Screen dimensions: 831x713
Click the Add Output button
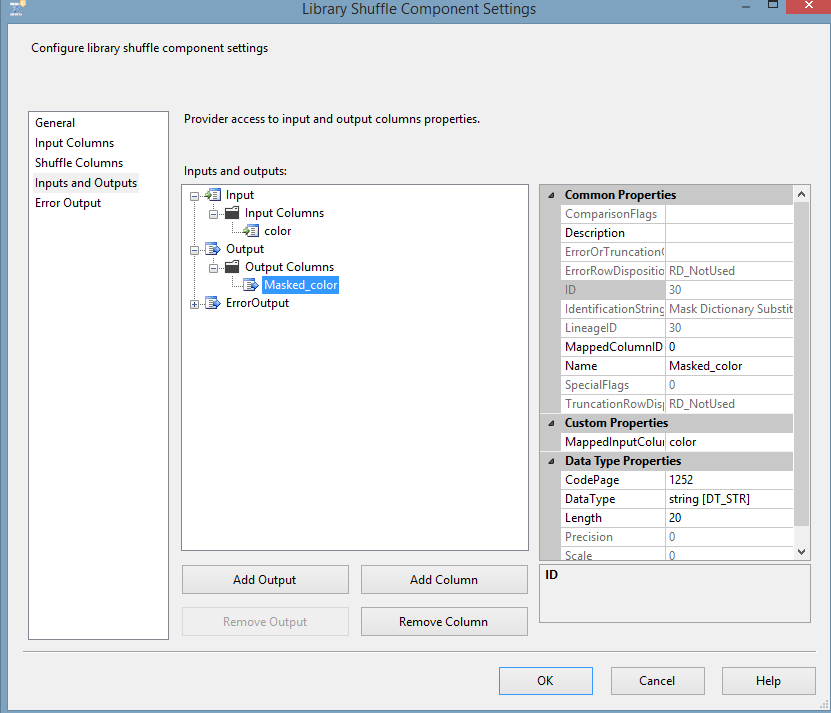pyautogui.click(x=265, y=579)
